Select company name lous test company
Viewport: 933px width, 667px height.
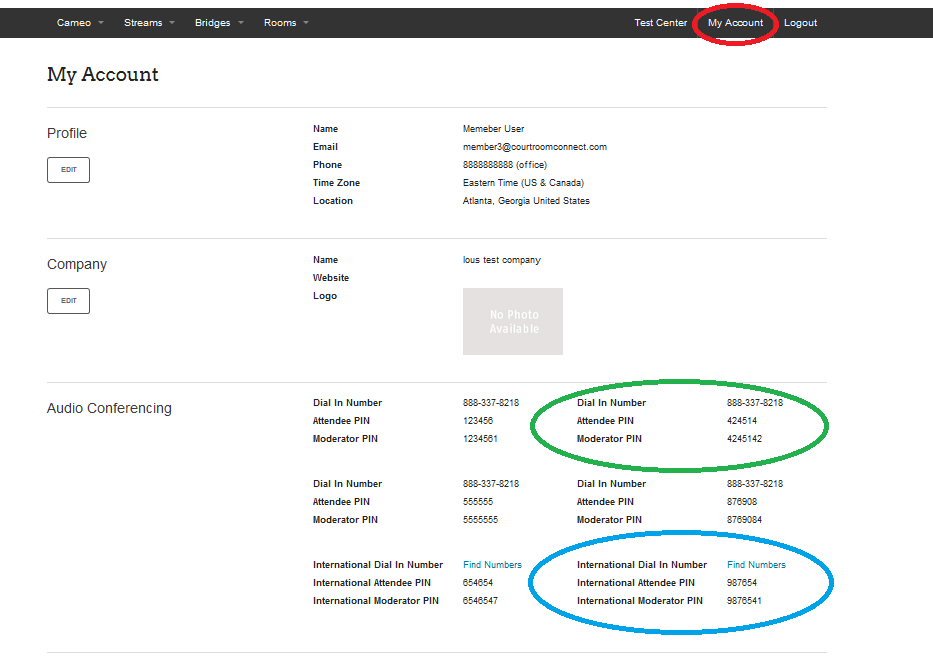(x=502, y=260)
